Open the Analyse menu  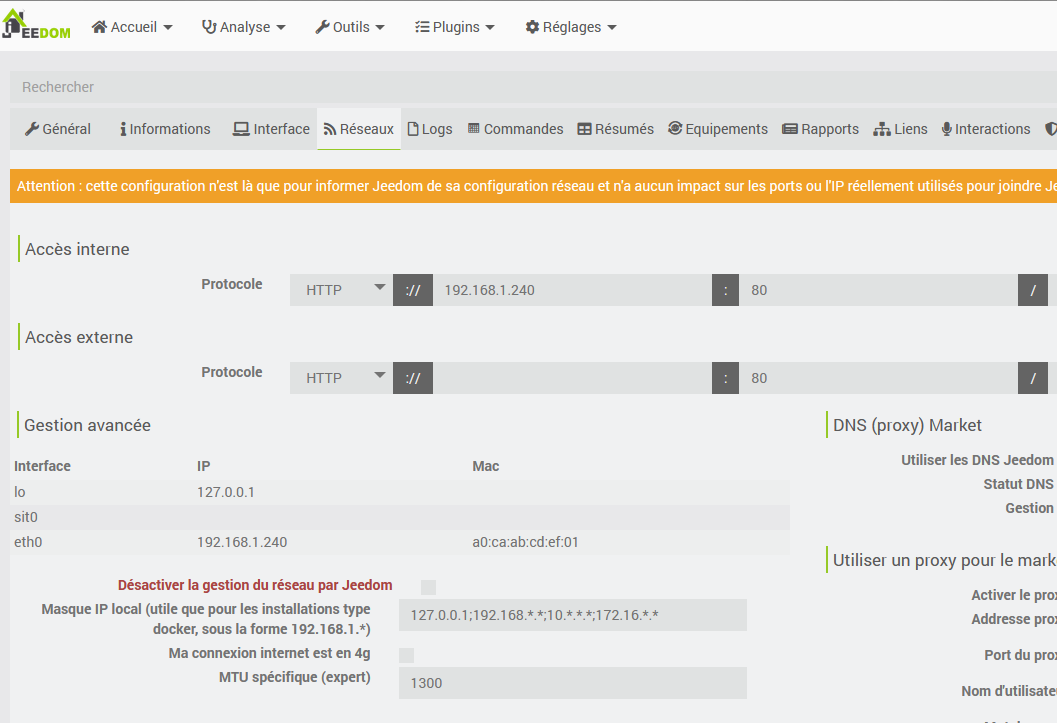(243, 27)
